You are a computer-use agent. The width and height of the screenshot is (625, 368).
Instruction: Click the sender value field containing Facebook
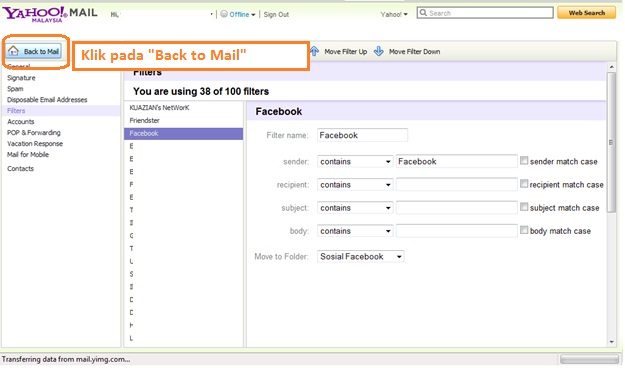456,161
